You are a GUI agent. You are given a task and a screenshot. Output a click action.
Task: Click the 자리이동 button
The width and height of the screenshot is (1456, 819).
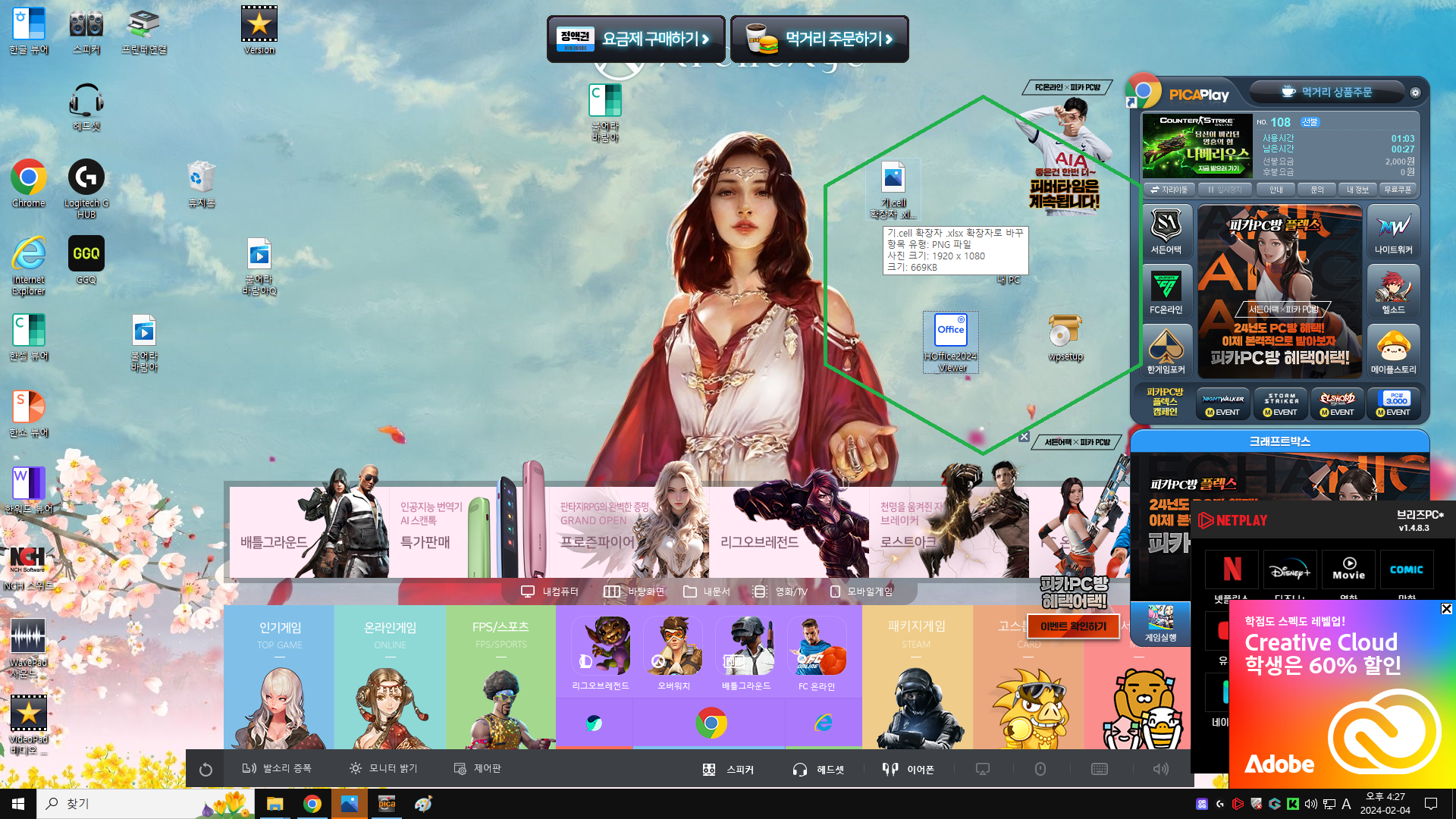coord(1169,190)
